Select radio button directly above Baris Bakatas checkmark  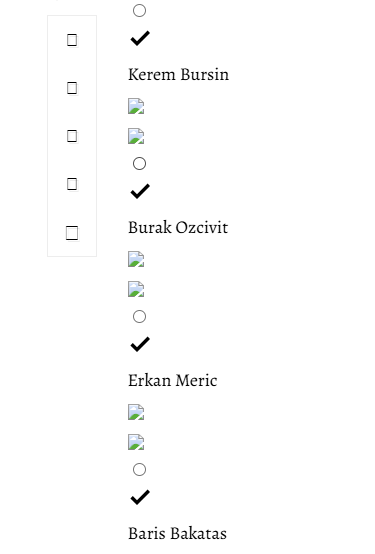click(x=139, y=470)
